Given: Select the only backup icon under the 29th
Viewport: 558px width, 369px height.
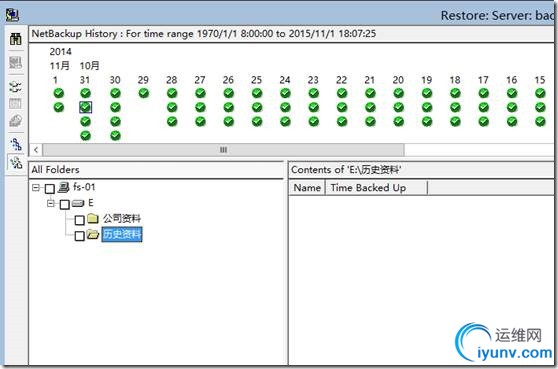Looking at the screenshot, I should [x=144, y=93].
